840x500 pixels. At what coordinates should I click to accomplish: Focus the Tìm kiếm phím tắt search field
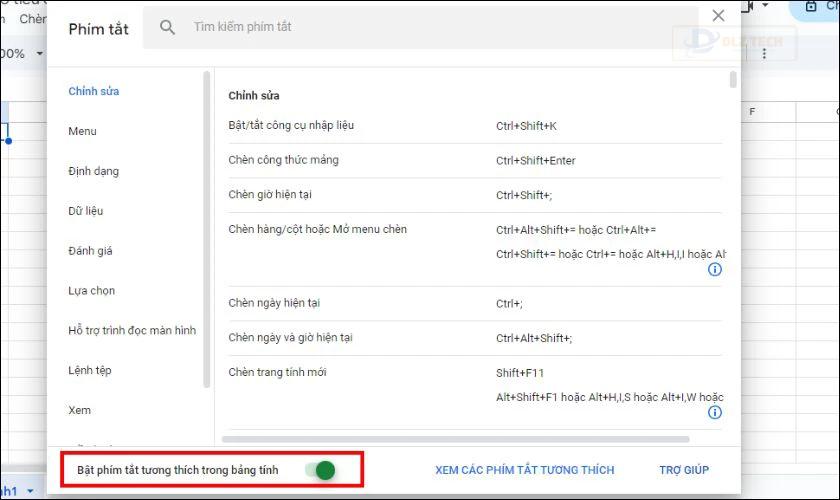[421, 27]
